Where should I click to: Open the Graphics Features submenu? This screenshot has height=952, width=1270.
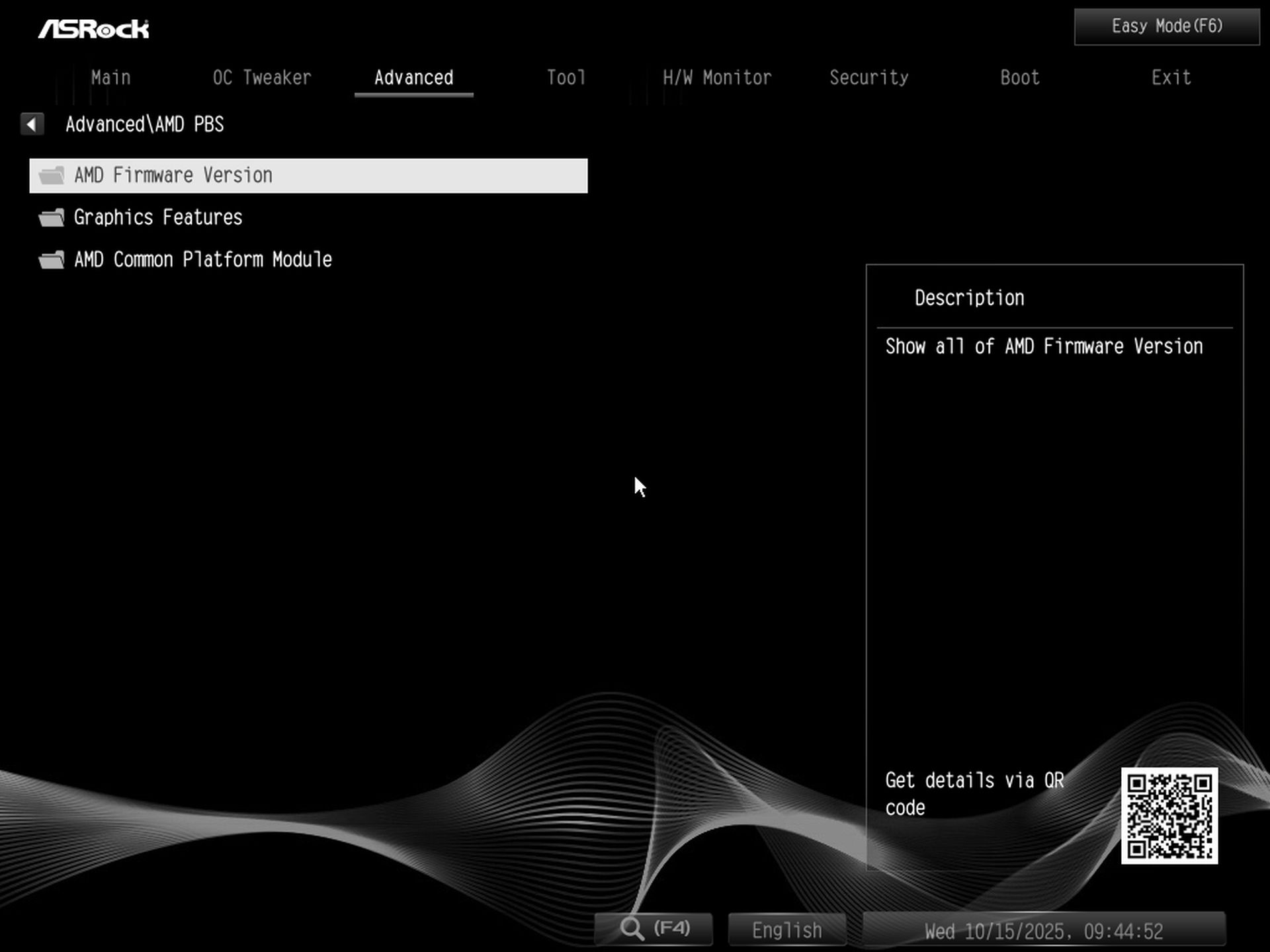158,218
